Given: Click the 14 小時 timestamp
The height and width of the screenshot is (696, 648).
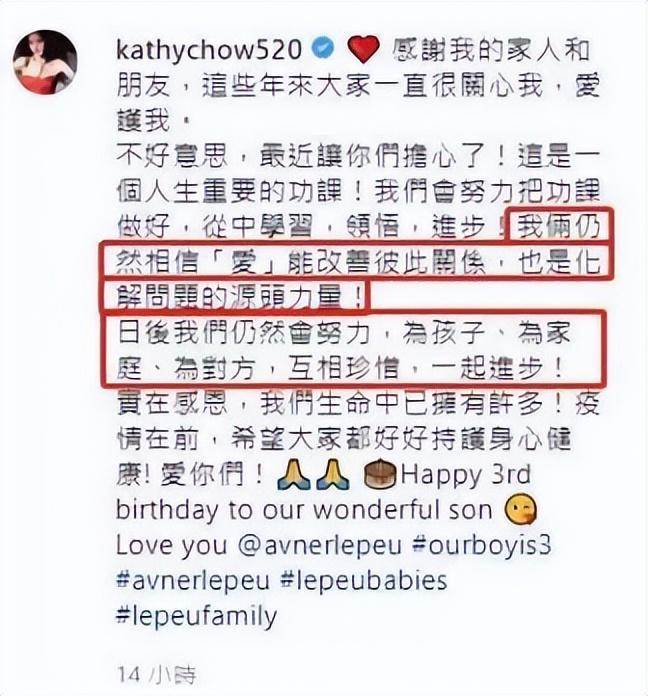Looking at the screenshot, I should tap(156, 675).
